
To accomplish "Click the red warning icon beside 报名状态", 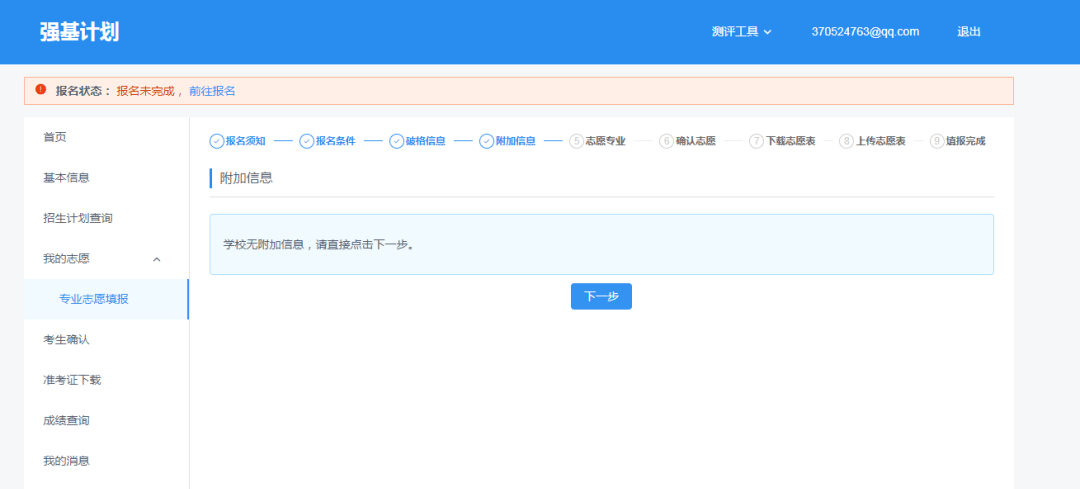I will [x=41, y=90].
